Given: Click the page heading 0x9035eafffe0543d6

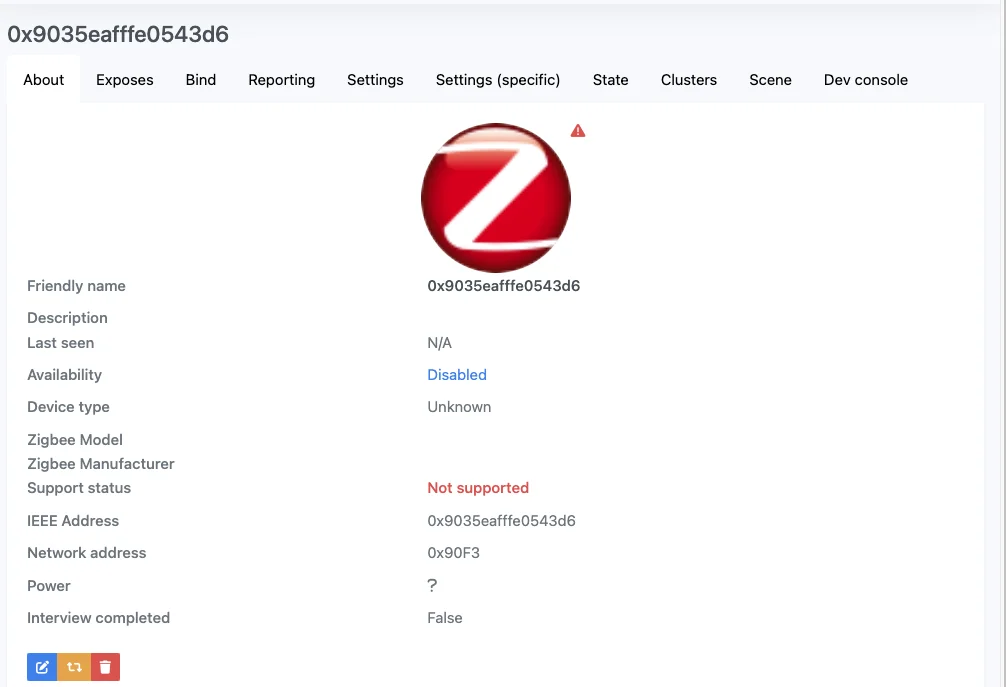Looking at the screenshot, I should 118,34.
